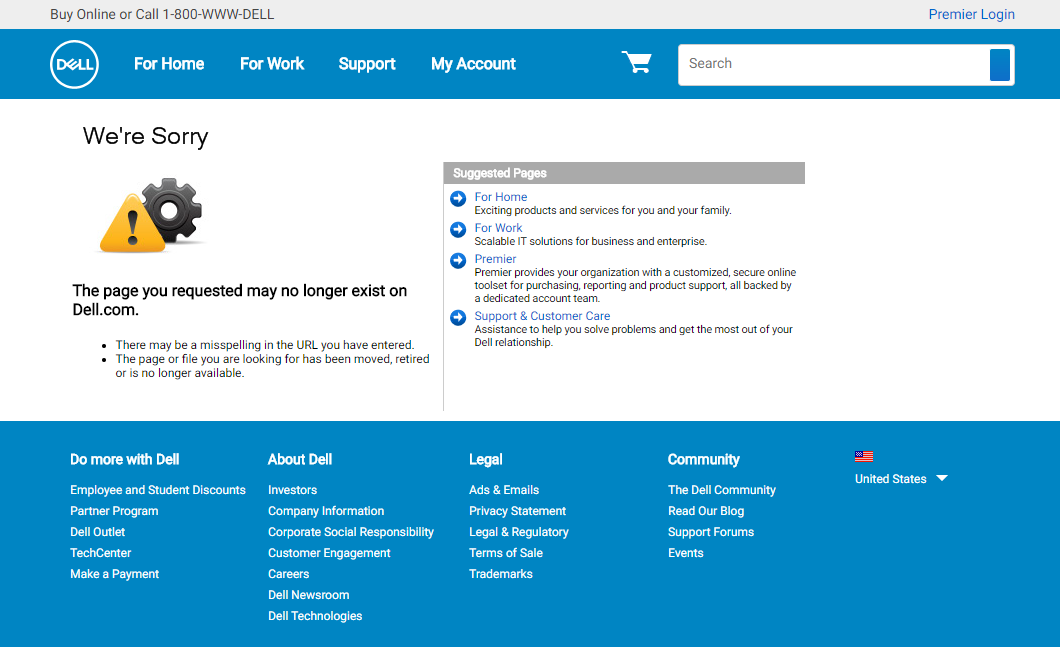
Task: Click the arrow icon beside Support & Customer Care
Action: pyautogui.click(x=458, y=318)
